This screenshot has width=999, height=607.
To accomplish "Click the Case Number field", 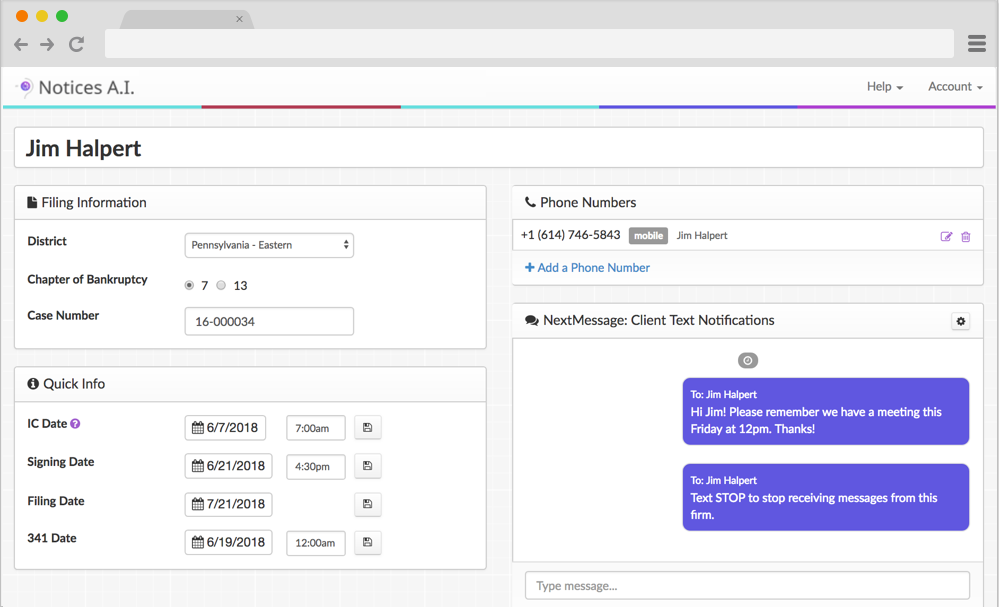I will 269,321.
